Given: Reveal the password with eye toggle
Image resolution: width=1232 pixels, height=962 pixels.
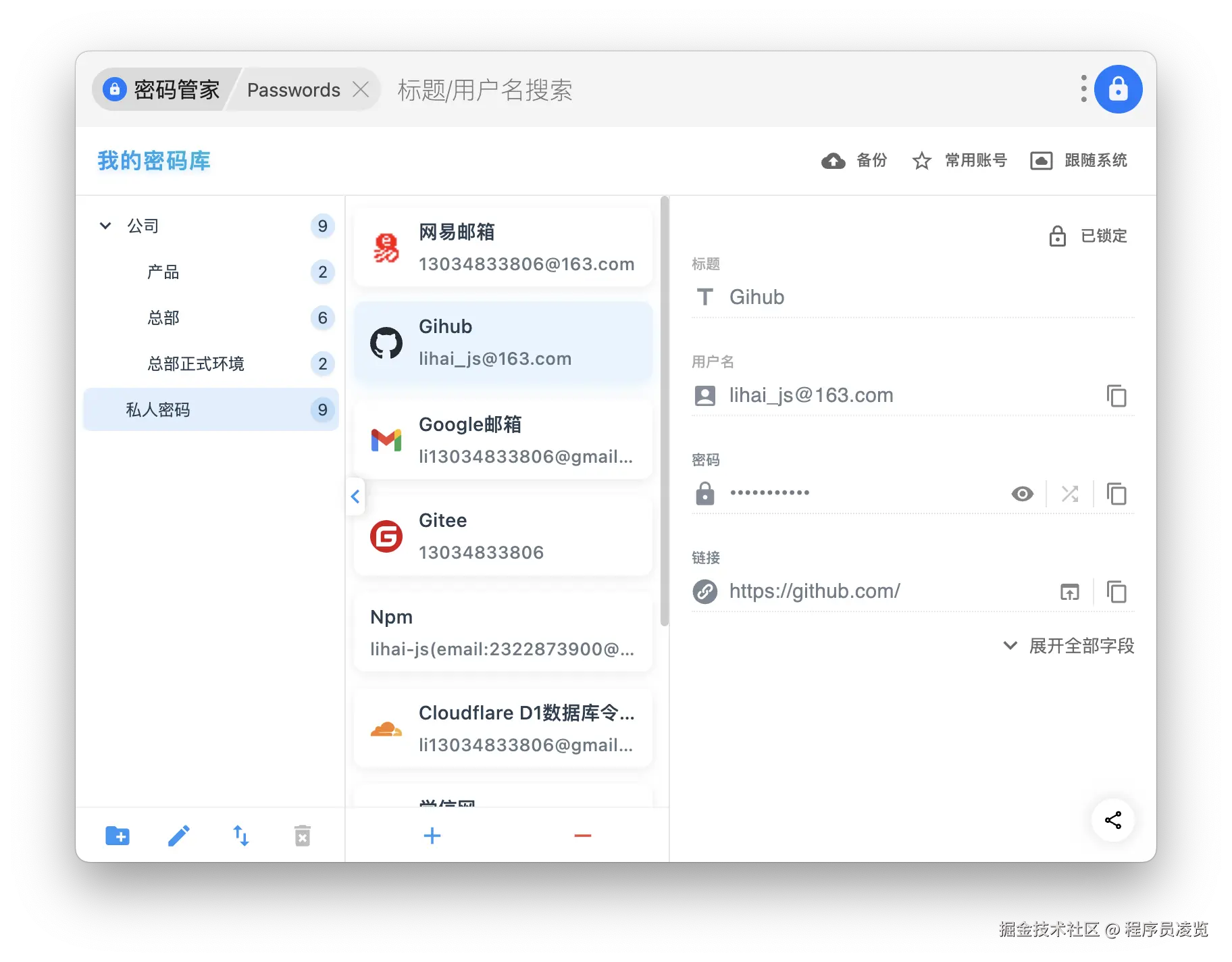Looking at the screenshot, I should point(1022,494).
